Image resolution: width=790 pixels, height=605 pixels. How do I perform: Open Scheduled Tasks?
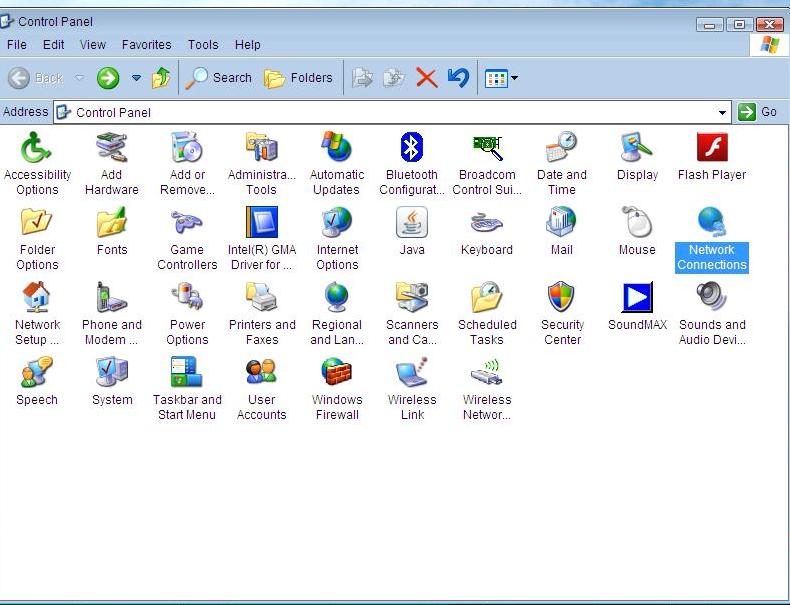point(487,313)
